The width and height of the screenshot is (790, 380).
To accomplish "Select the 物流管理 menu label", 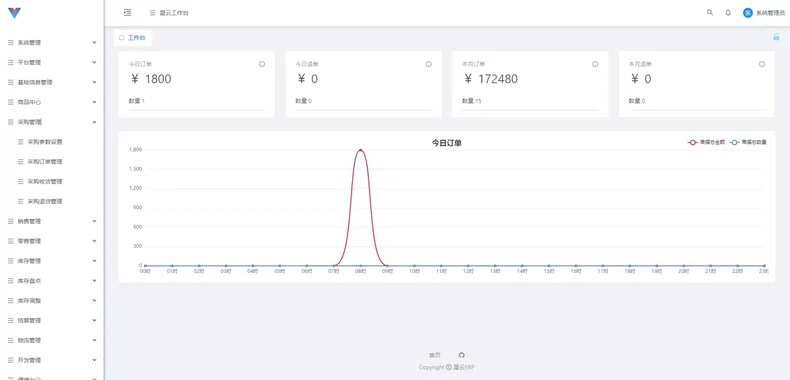I will [x=29, y=341].
